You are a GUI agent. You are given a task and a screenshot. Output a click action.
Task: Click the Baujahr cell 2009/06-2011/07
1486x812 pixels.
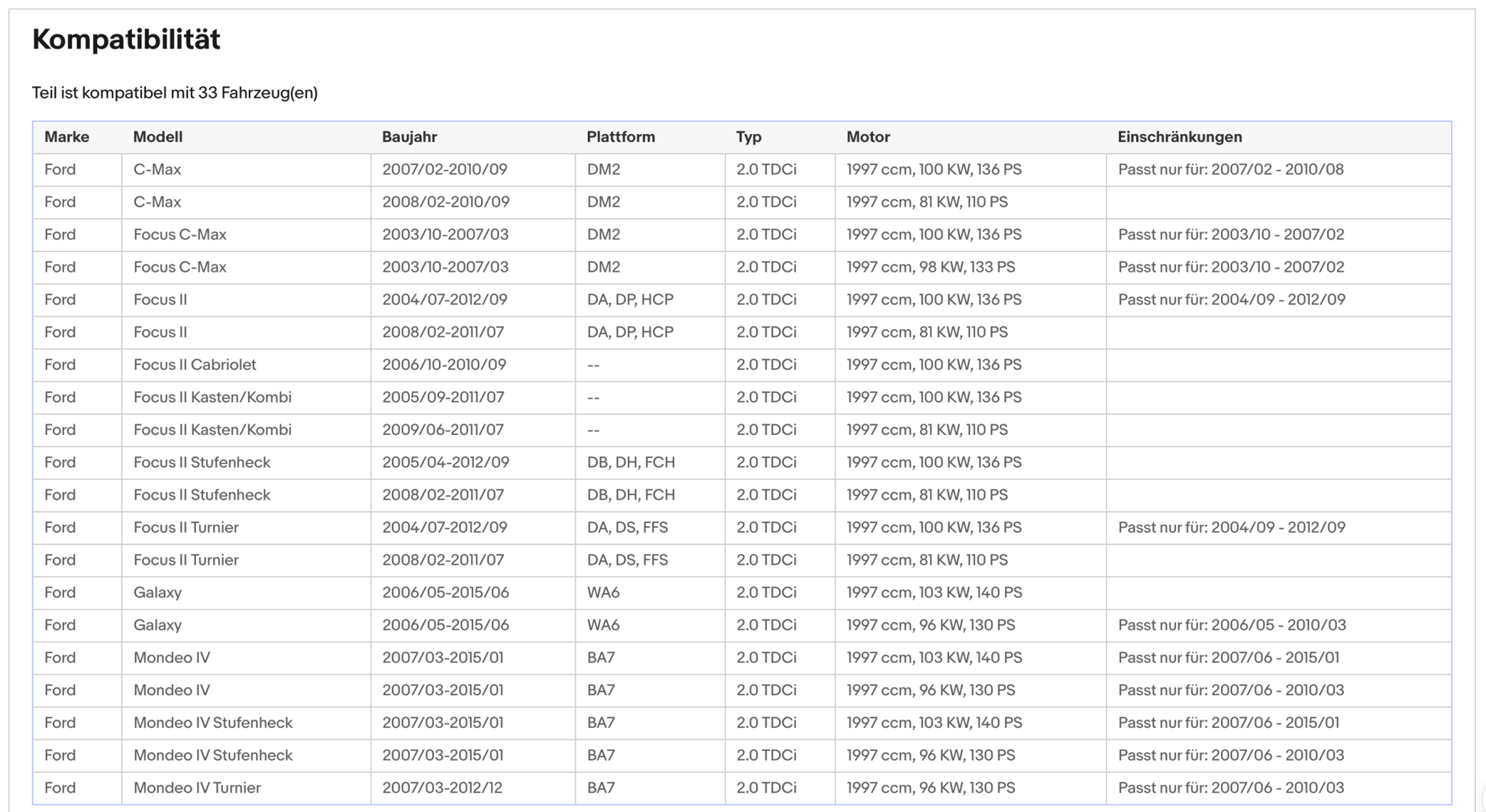[x=443, y=430]
